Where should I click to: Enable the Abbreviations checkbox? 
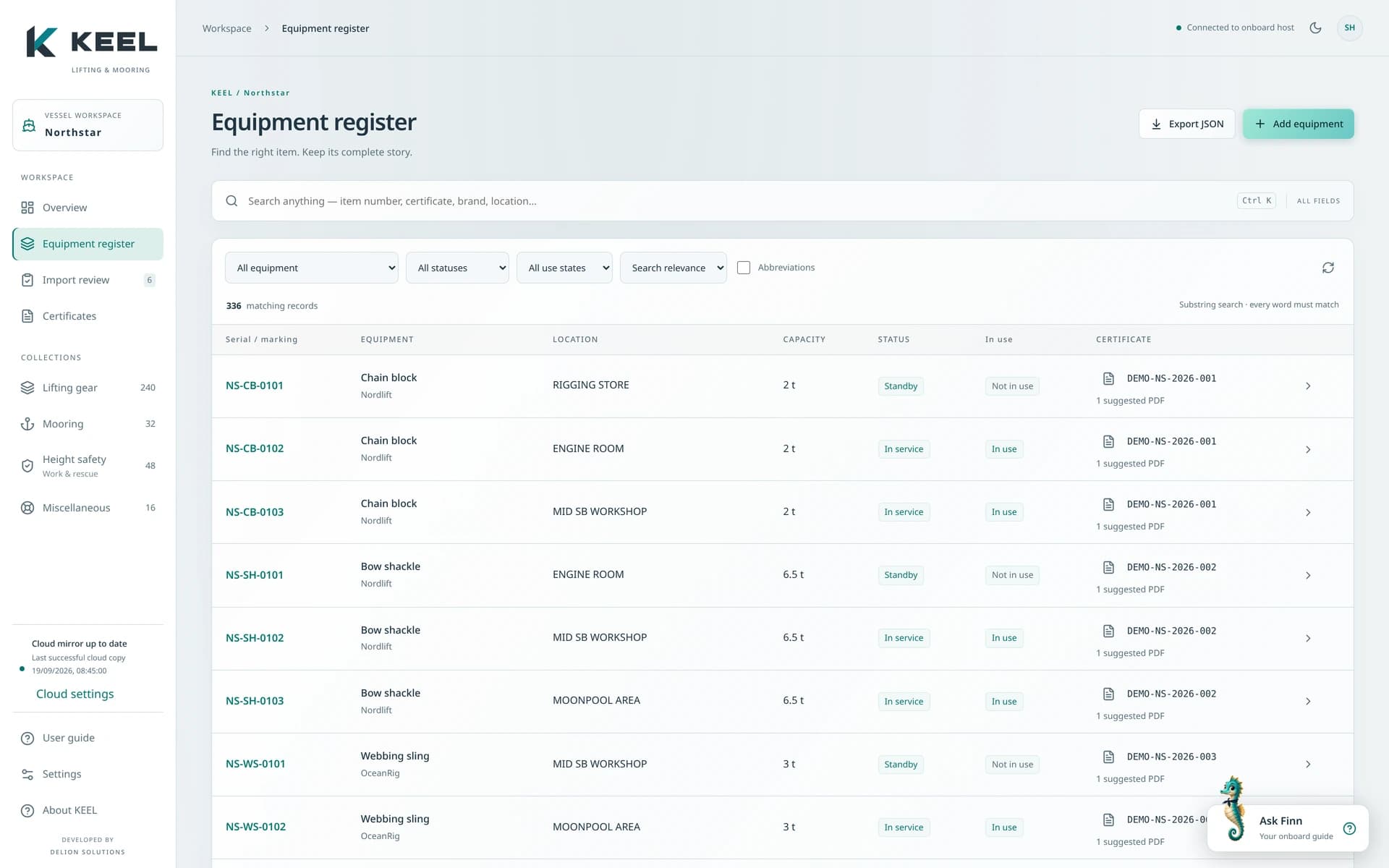click(743, 268)
